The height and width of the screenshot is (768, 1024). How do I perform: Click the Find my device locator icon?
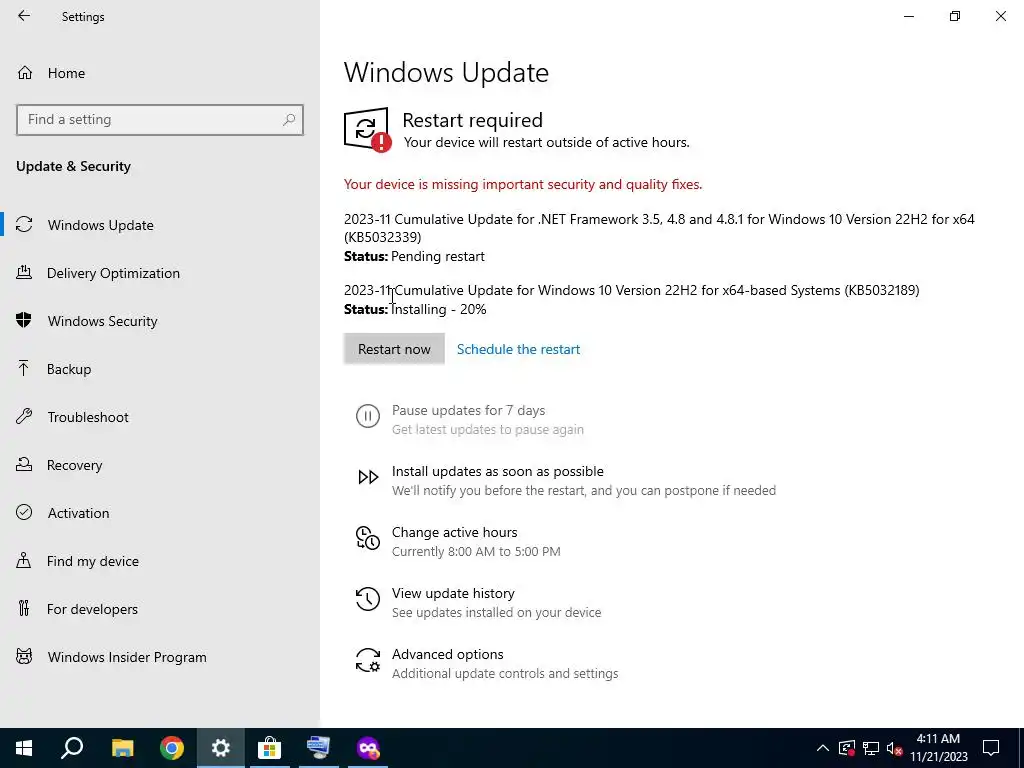tap(24, 560)
